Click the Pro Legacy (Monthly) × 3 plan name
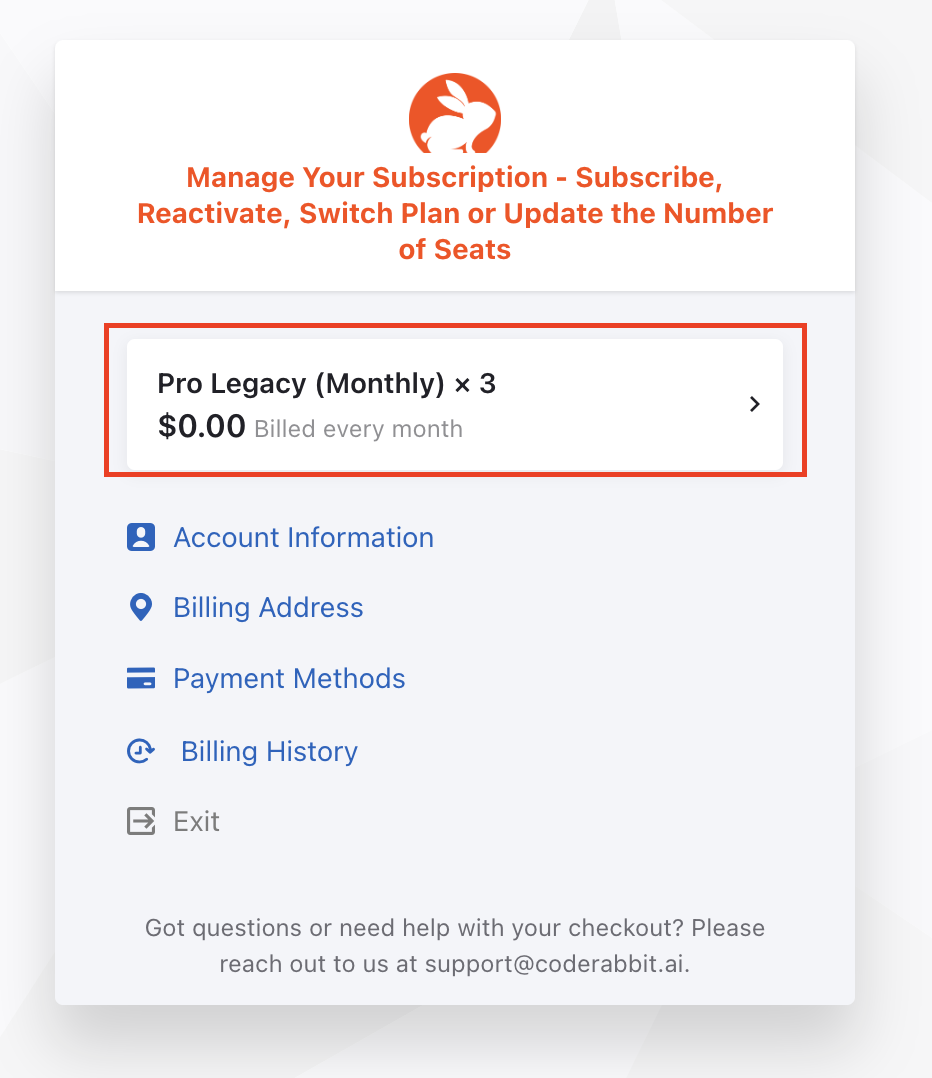This screenshot has width=932, height=1078. point(326,384)
